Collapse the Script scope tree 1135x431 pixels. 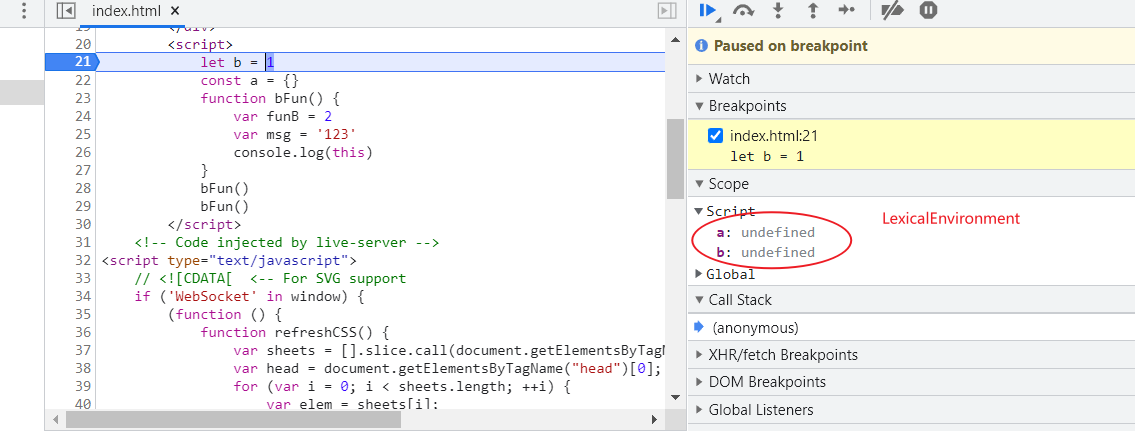click(x=699, y=212)
